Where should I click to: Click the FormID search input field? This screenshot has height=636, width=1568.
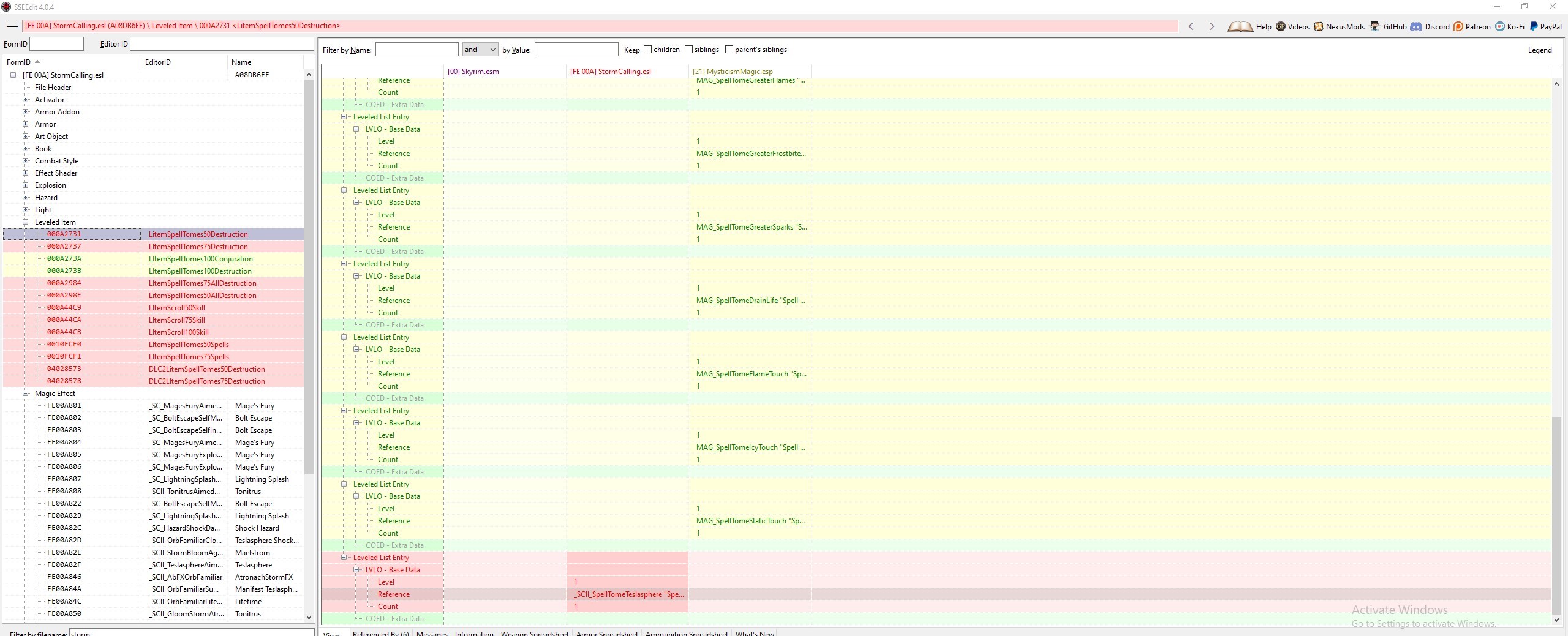tap(56, 44)
